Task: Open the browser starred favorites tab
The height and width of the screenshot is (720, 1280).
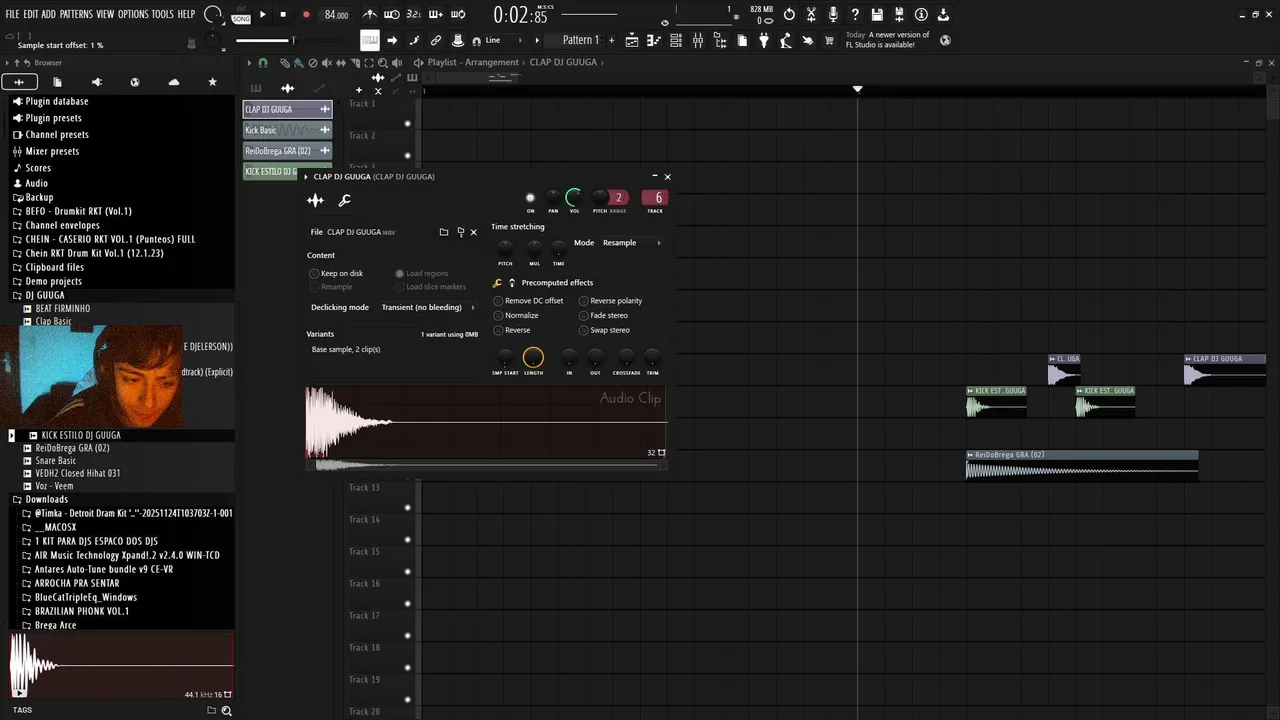Action: click(212, 82)
